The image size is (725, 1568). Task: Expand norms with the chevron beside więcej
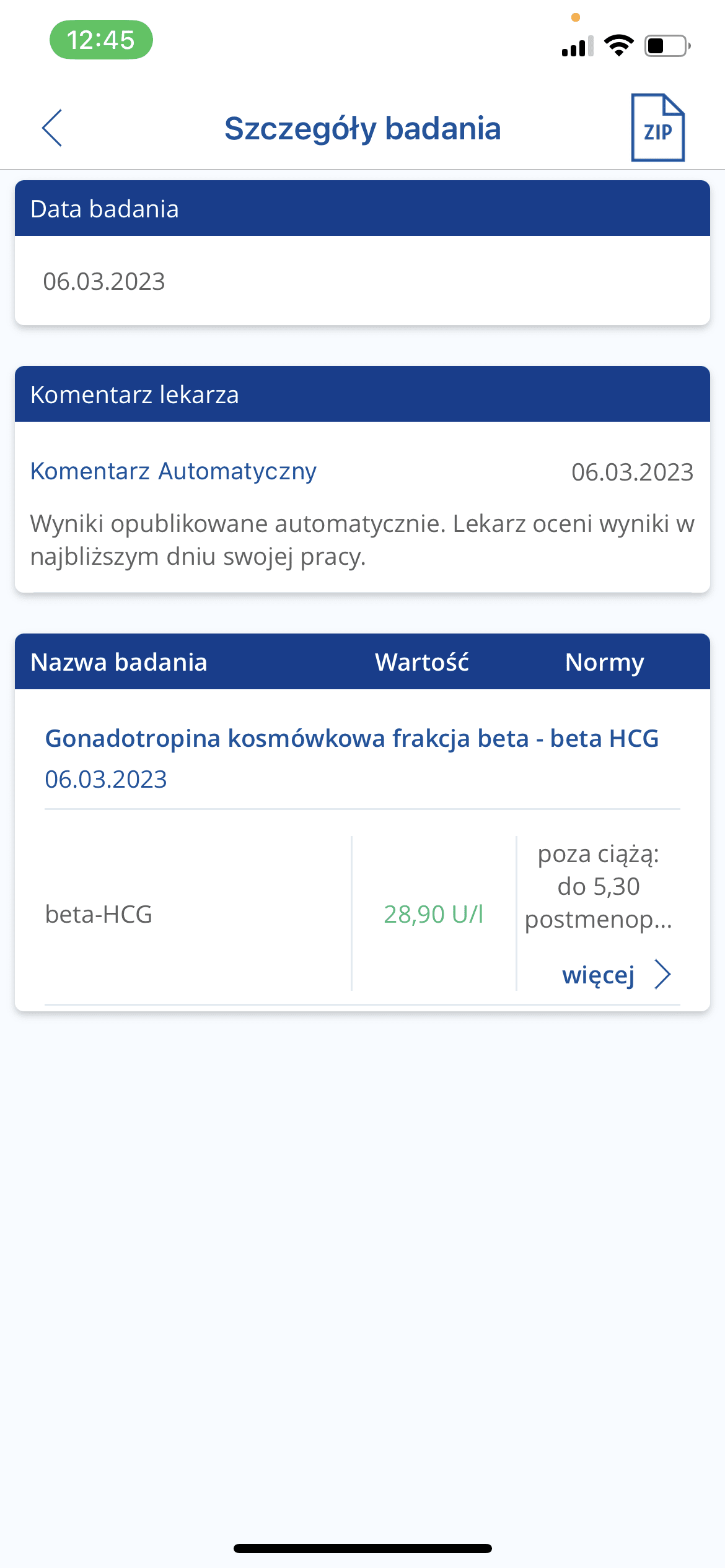(x=663, y=975)
